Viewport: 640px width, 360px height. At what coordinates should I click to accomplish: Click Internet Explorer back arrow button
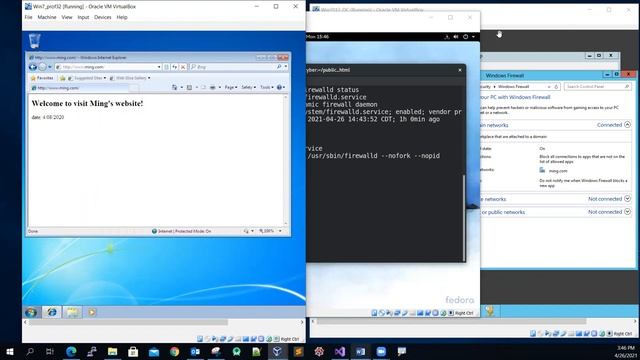tap(33, 67)
